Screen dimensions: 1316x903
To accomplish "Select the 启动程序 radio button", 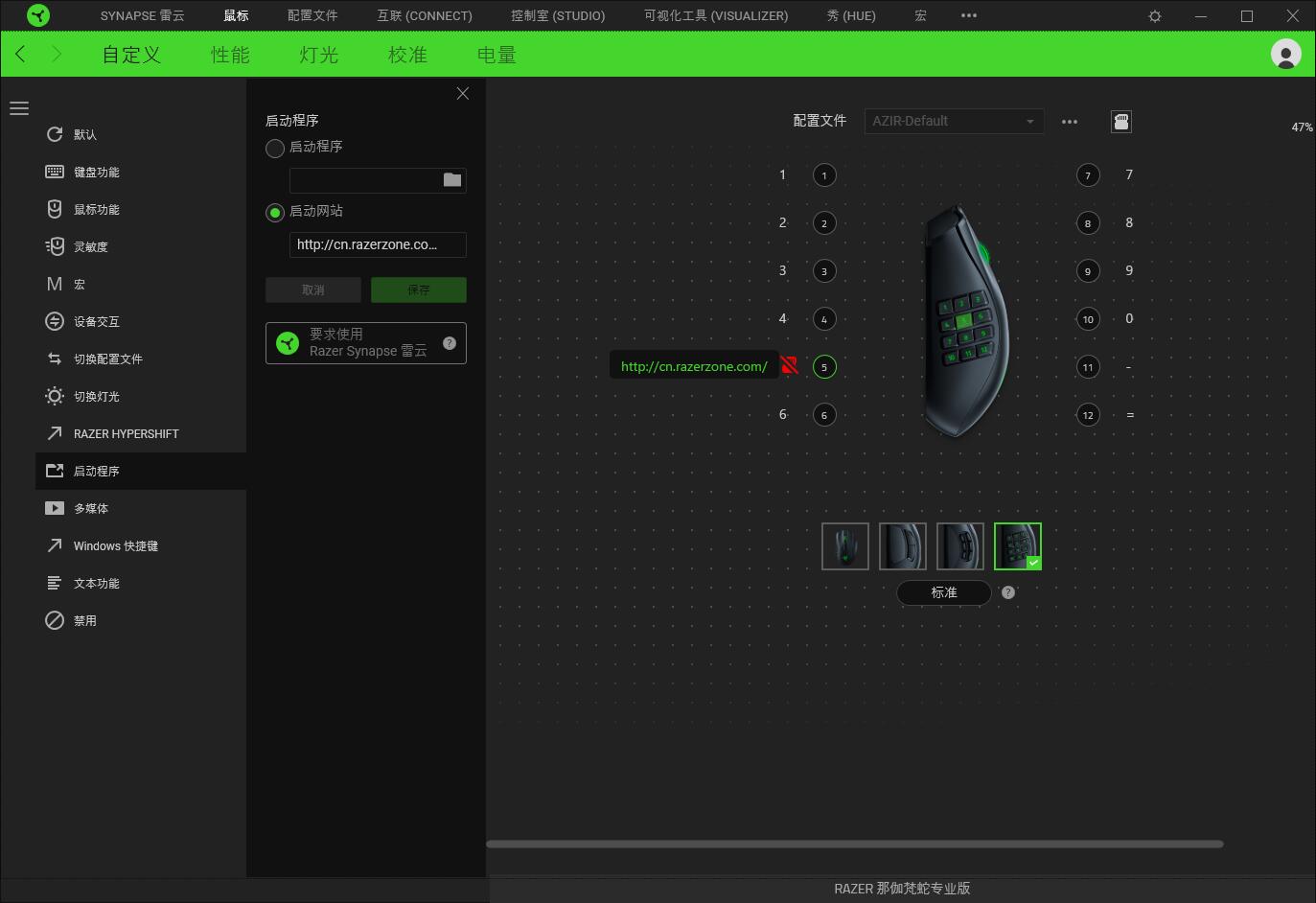I will (x=275, y=148).
